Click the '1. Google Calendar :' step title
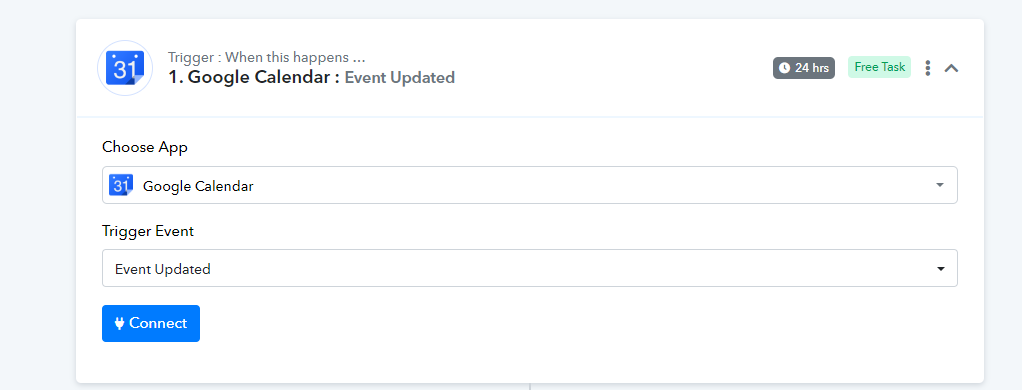The width and height of the screenshot is (1022, 390). point(254,78)
